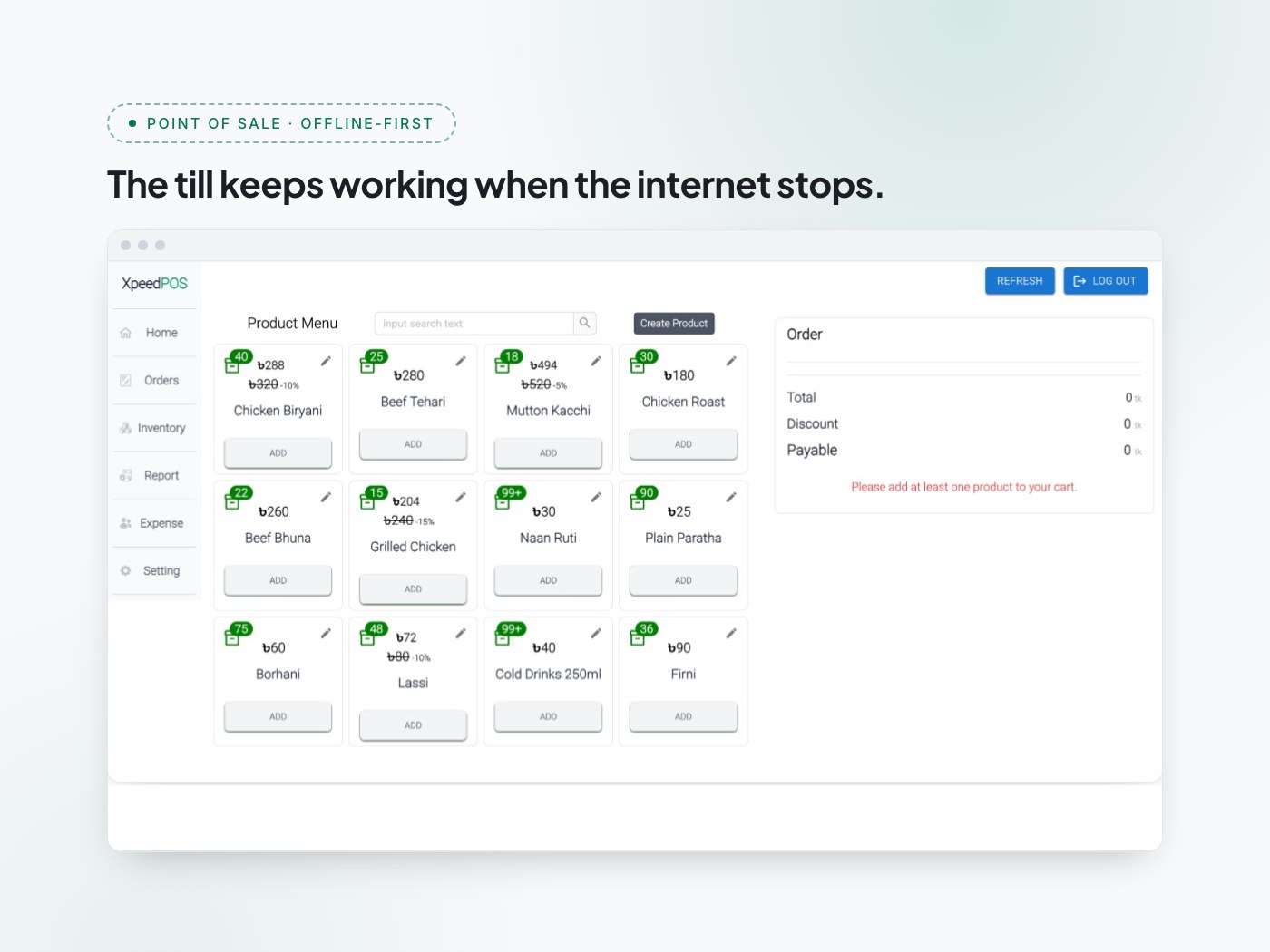Click the pencil icon on Borhani card
The image size is (1270, 952).
pyautogui.click(x=326, y=633)
